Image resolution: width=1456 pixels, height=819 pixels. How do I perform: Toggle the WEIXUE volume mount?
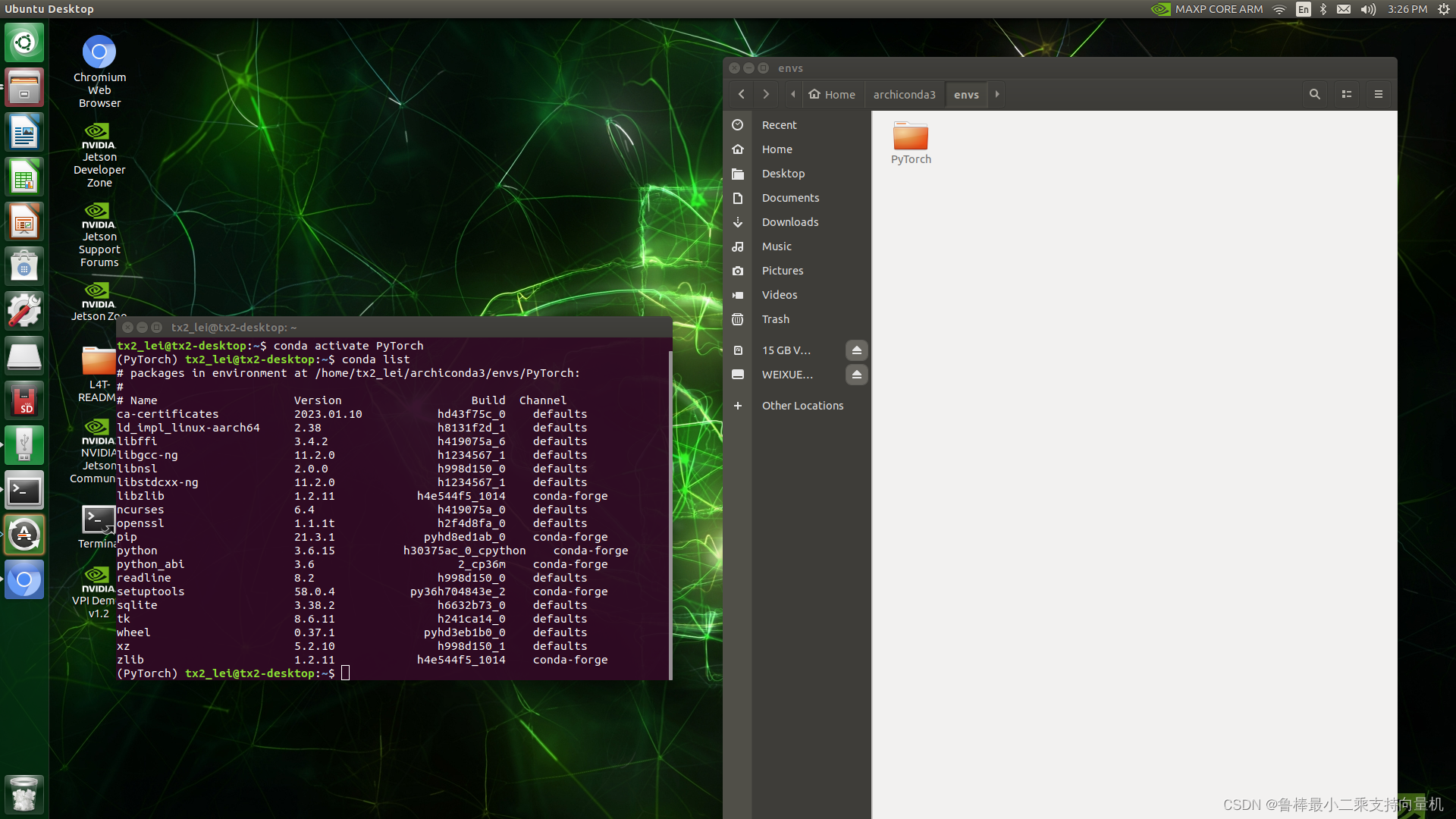(x=856, y=373)
